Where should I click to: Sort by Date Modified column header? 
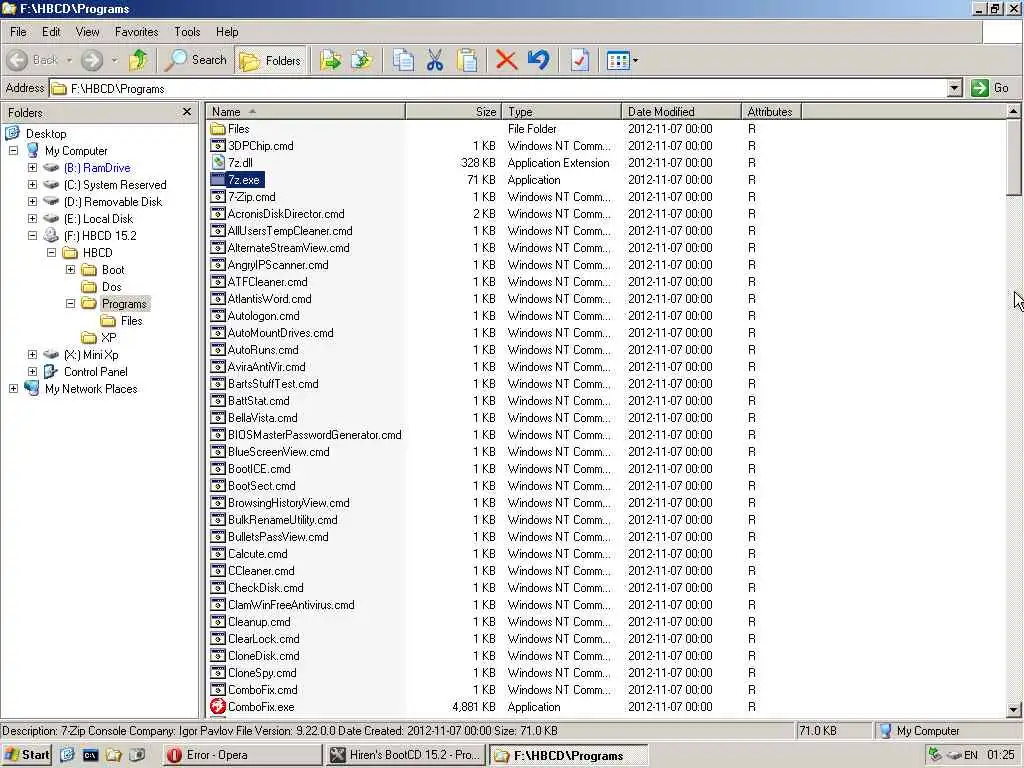pos(681,112)
